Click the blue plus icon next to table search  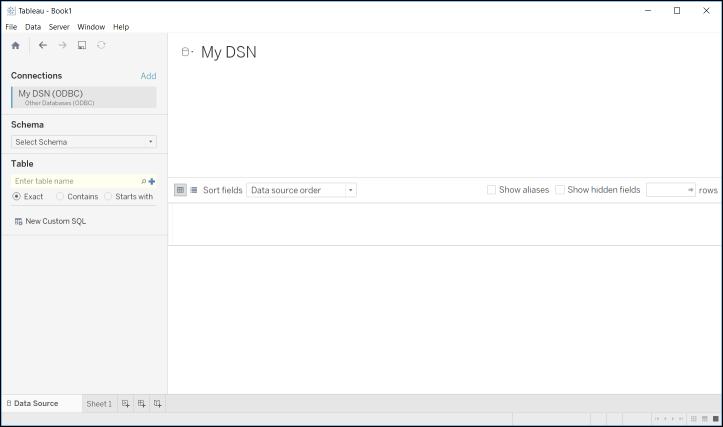click(152, 181)
